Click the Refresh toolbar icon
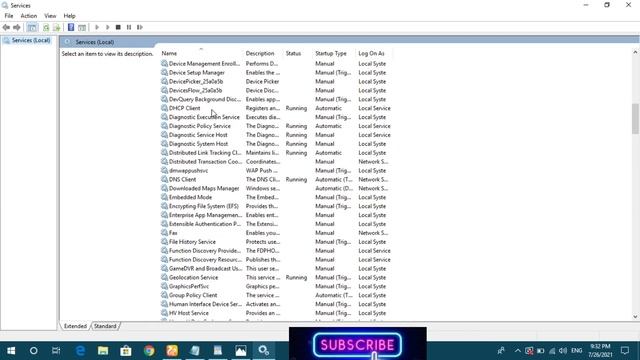This screenshot has width=640, height=360. [x=46, y=27]
